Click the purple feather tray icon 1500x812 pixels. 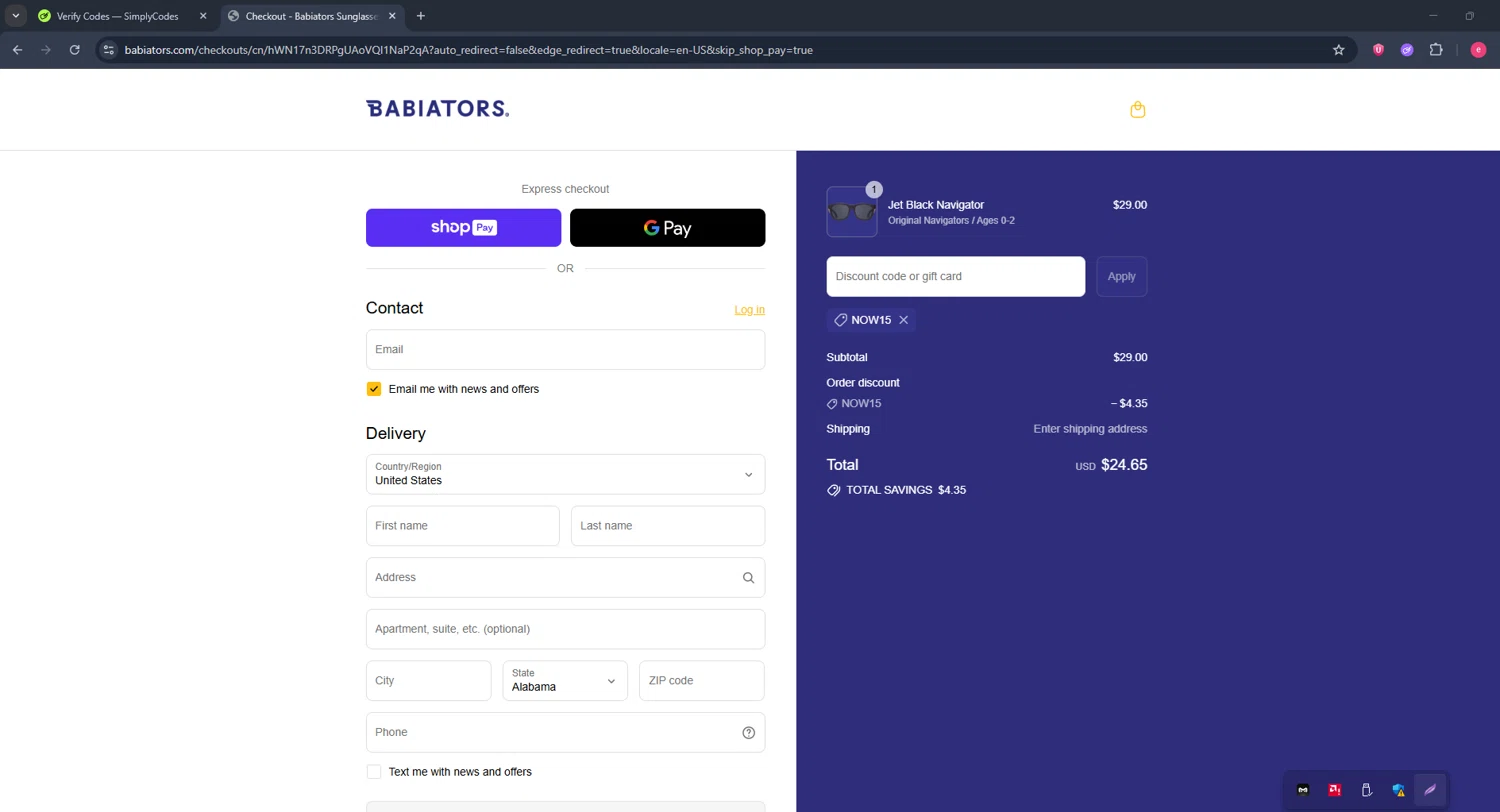pyautogui.click(x=1430, y=790)
